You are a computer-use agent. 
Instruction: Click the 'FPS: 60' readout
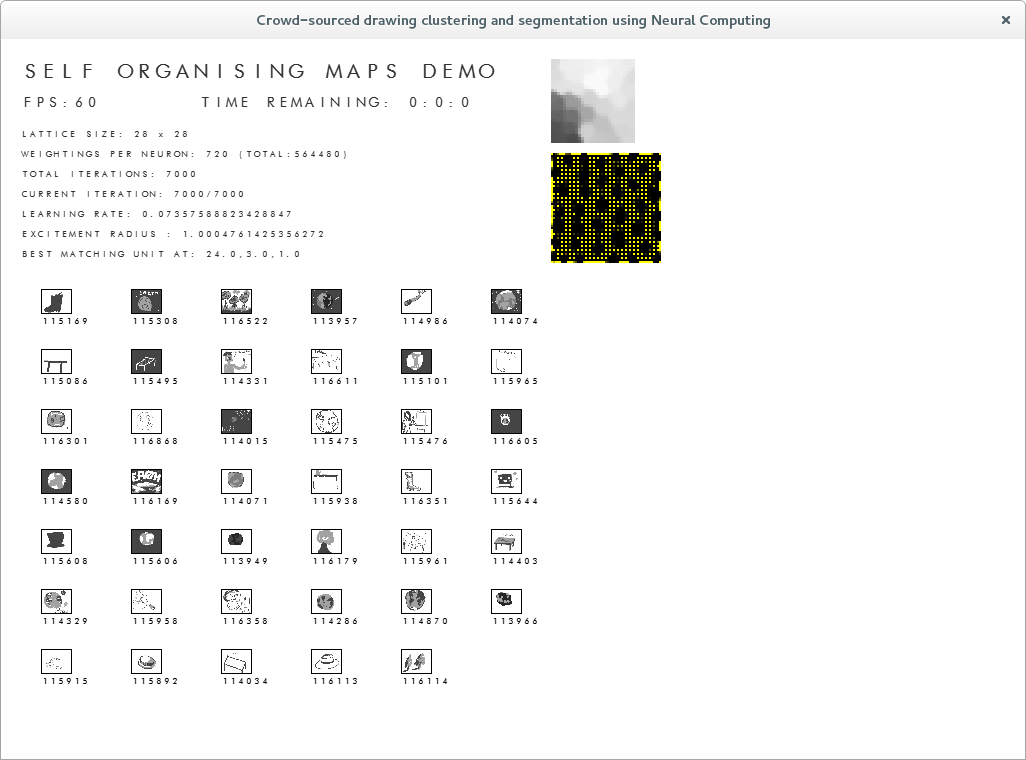tap(60, 102)
